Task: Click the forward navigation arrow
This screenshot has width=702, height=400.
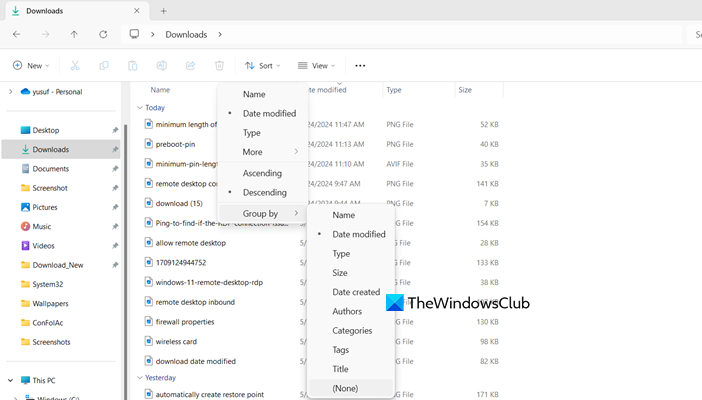Action: 45,34
